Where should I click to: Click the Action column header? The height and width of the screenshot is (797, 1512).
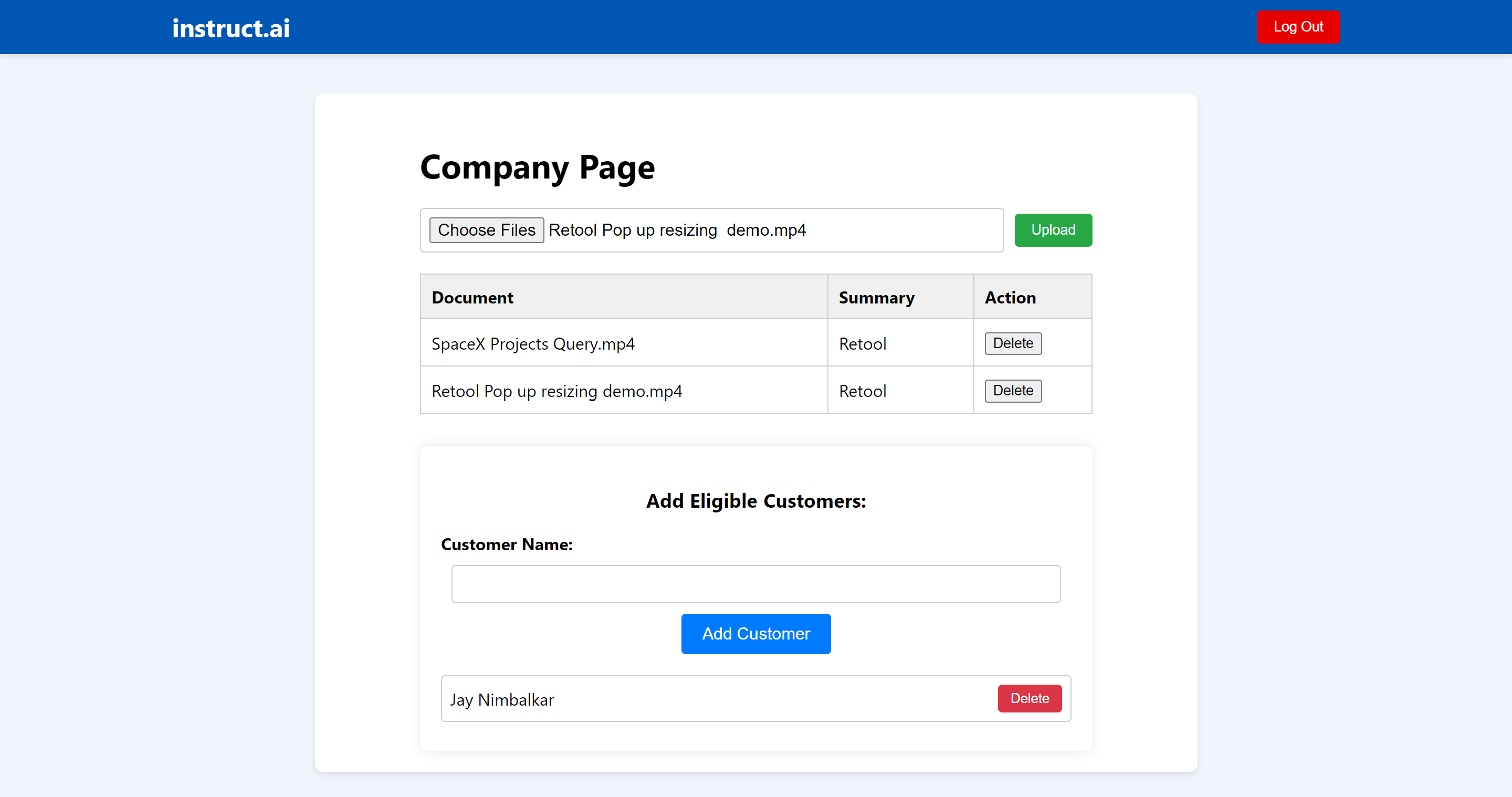(1010, 298)
